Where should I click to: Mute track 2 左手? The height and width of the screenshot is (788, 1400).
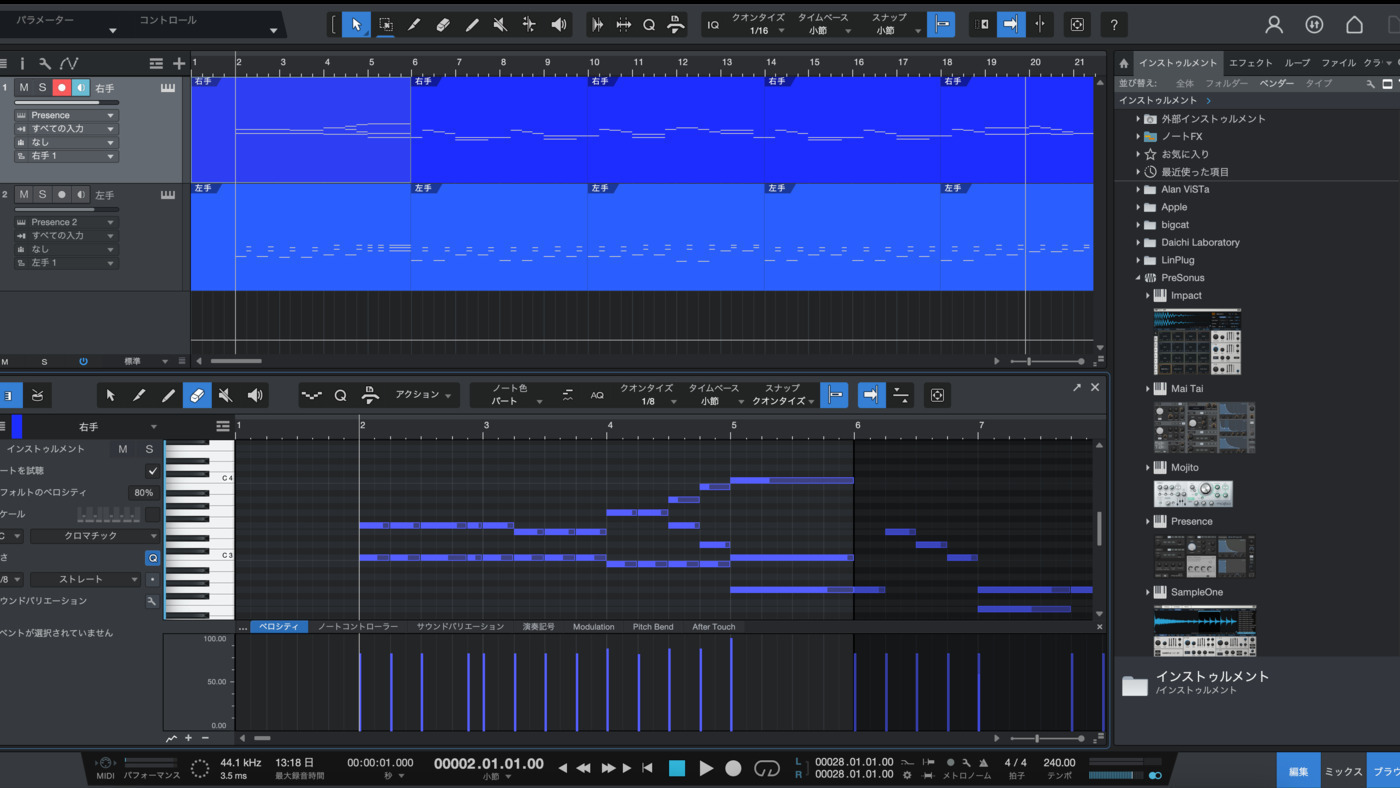[x=24, y=194]
